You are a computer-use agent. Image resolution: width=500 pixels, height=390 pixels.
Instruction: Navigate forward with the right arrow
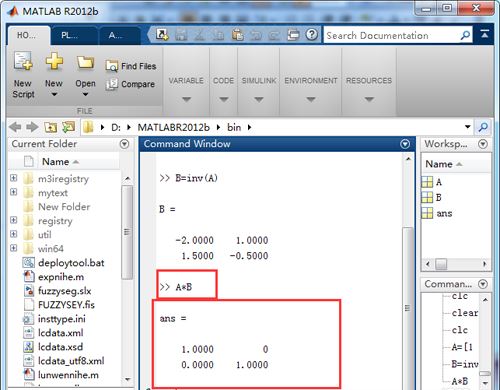[x=32, y=127]
